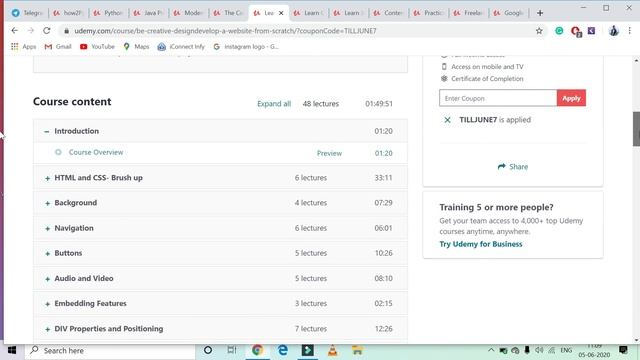This screenshot has width=640, height=360.
Task: Reload the Udemy course page
Action: 47,31
